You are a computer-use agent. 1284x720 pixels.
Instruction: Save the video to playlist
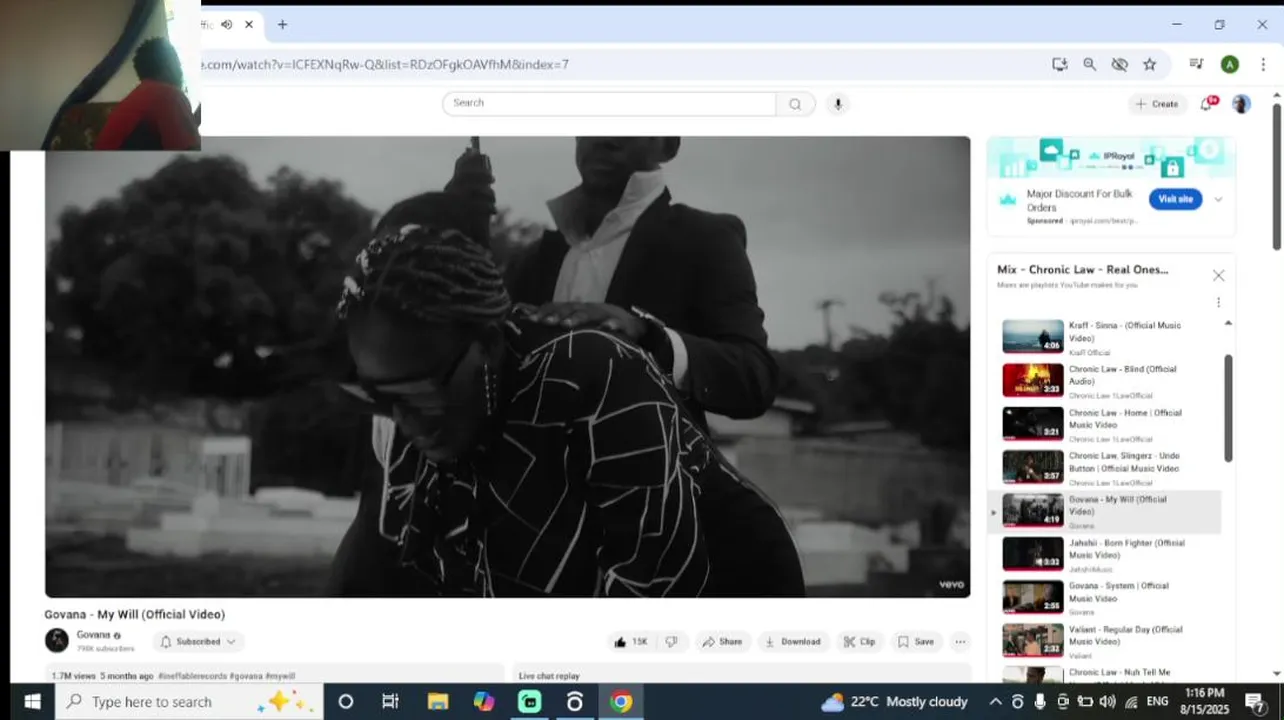tap(916, 642)
